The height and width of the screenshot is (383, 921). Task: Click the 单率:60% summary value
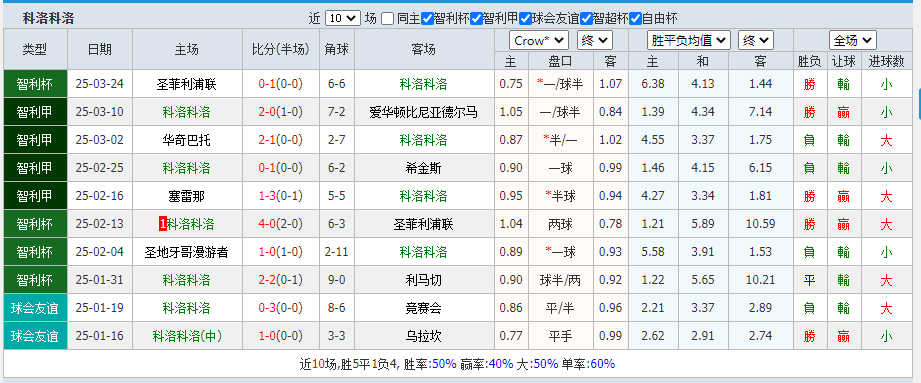(588, 364)
